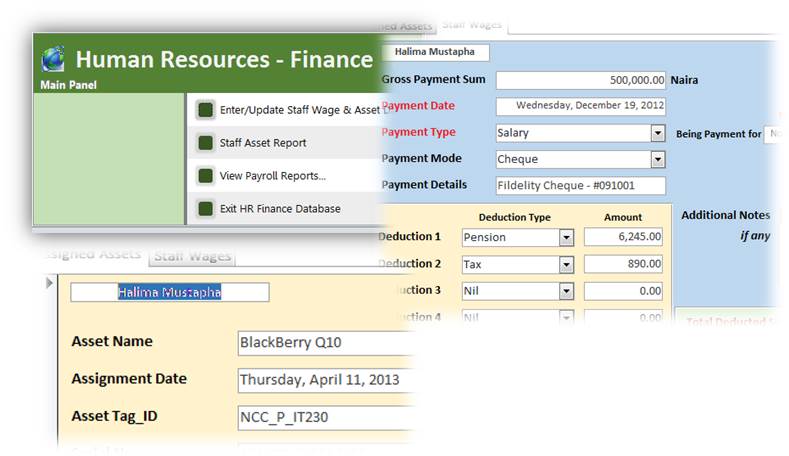Click Deduction 3 amount field 0.00
The width and height of the screenshot is (789, 456).
pos(623,291)
